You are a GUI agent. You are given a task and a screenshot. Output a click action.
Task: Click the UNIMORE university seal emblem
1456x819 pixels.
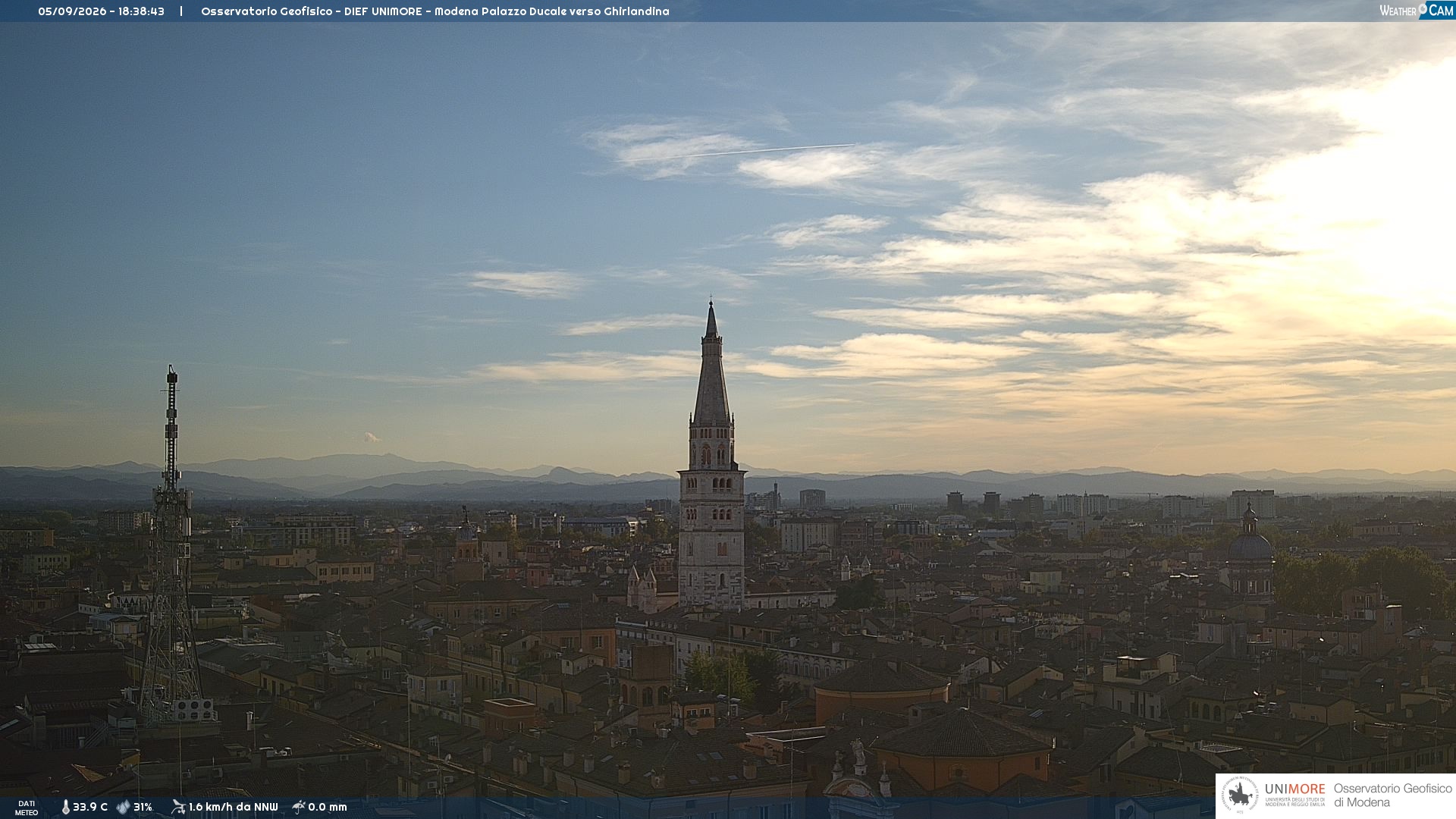pos(1240,795)
